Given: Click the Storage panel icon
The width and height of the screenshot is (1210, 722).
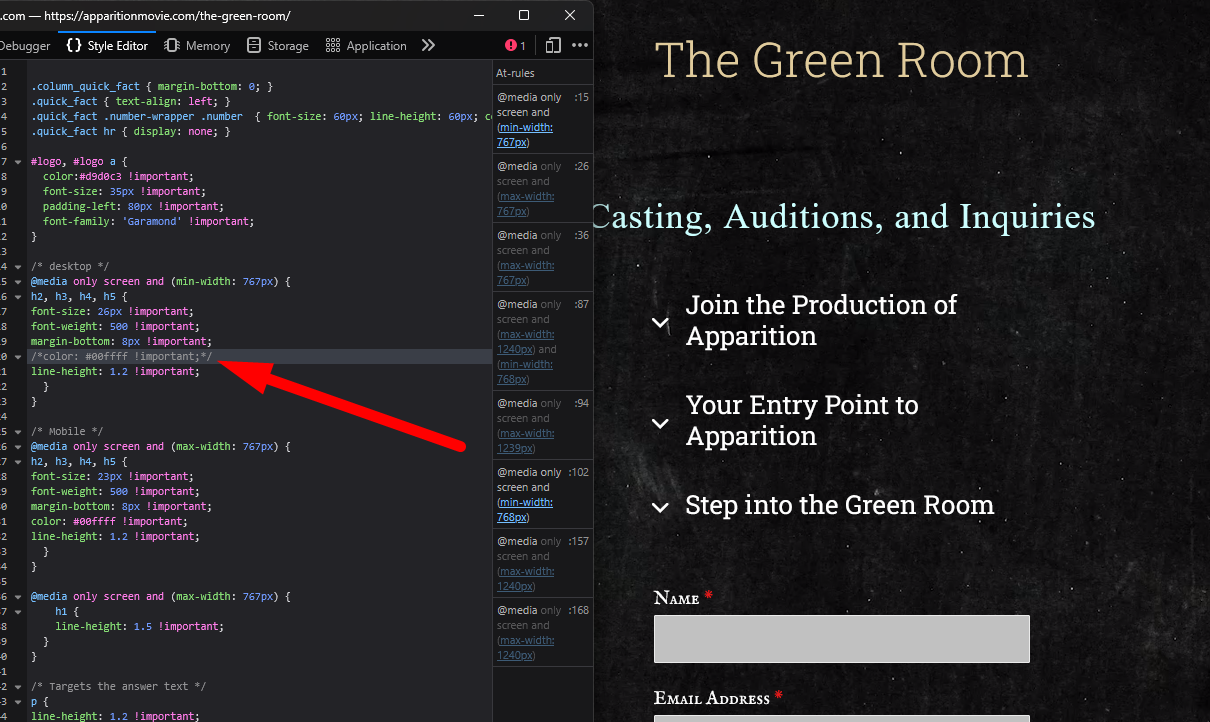Looking at the screenshot, I should tap(254, 46).
